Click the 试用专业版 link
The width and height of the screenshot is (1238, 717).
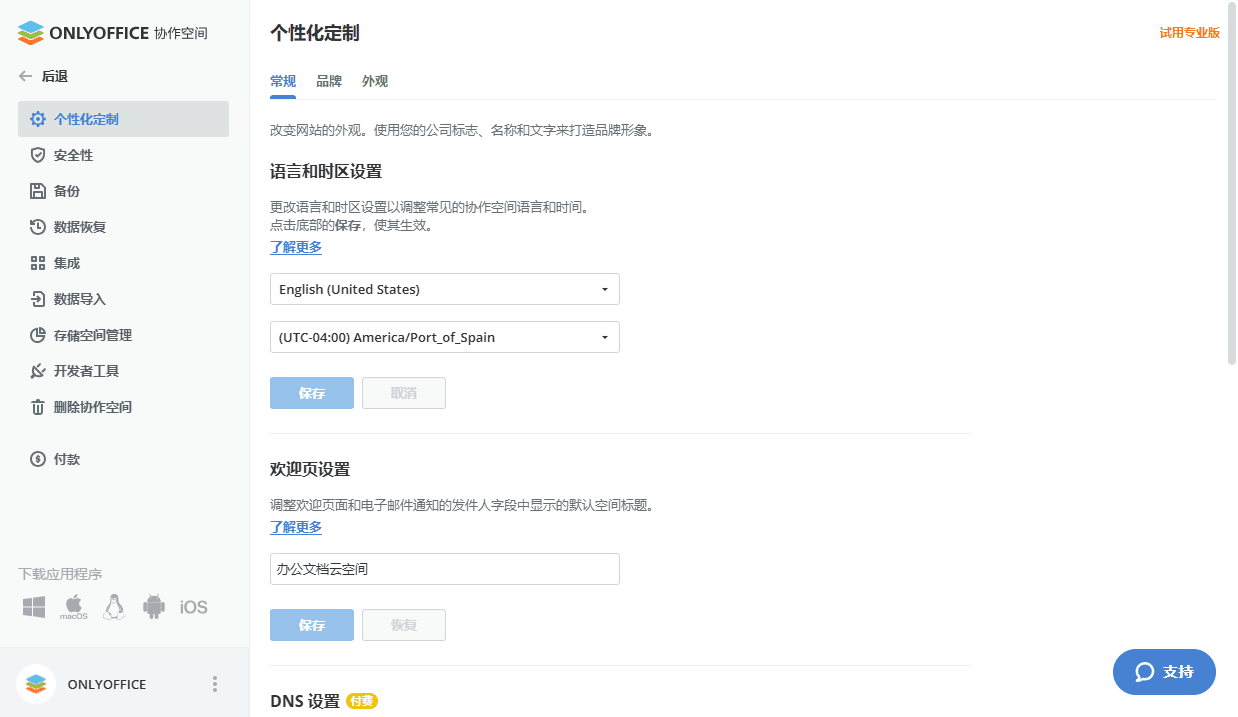click(1190, 33)
